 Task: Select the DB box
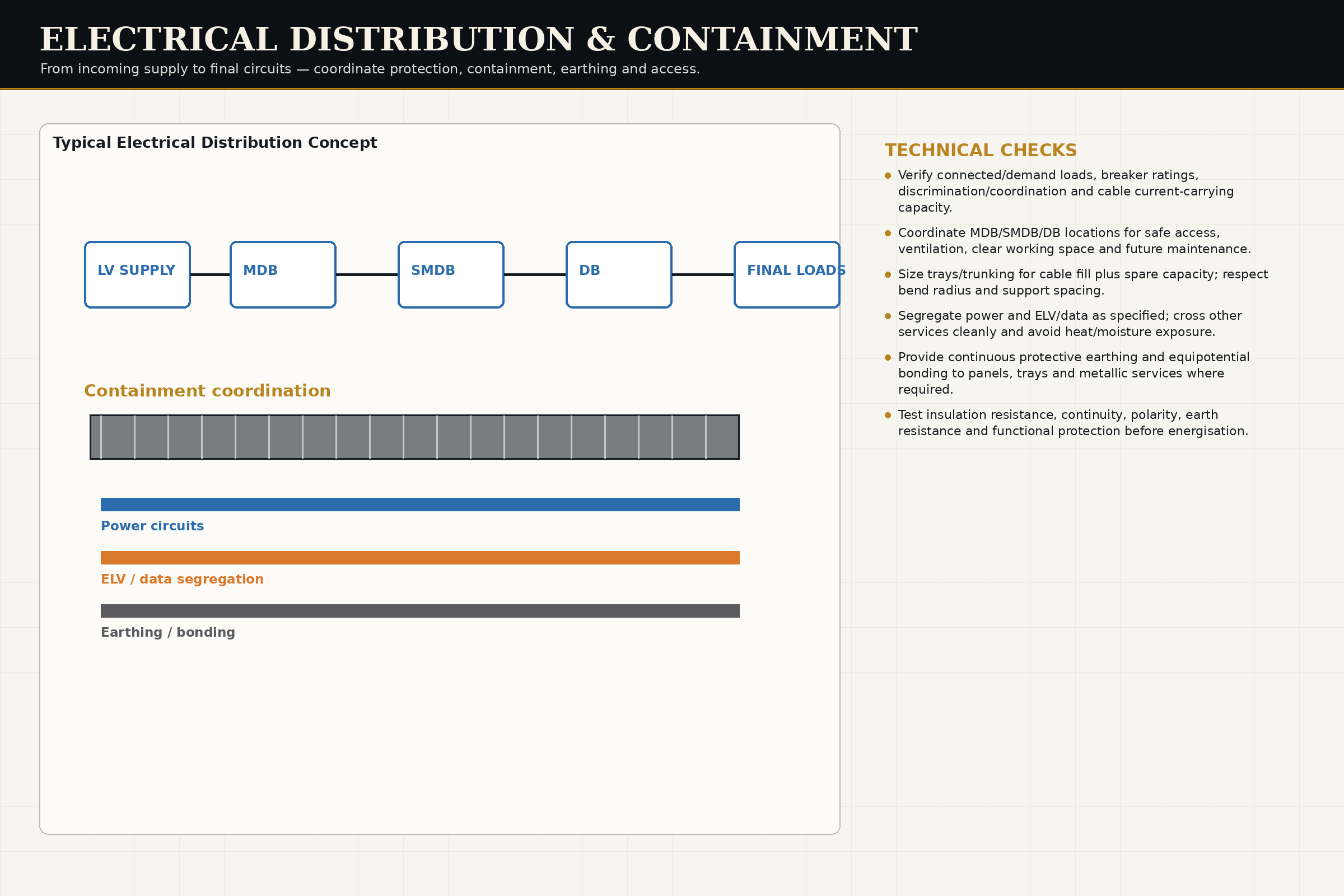point(619,275)
